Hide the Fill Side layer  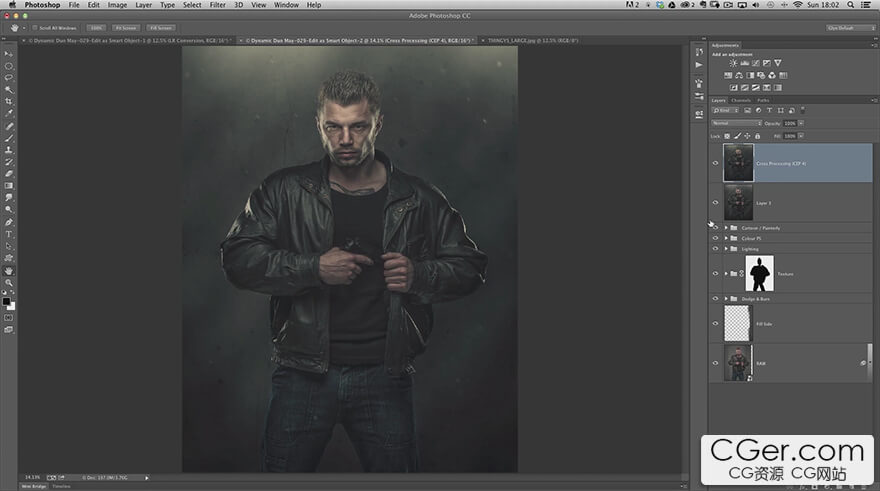[x=715, y=323]
